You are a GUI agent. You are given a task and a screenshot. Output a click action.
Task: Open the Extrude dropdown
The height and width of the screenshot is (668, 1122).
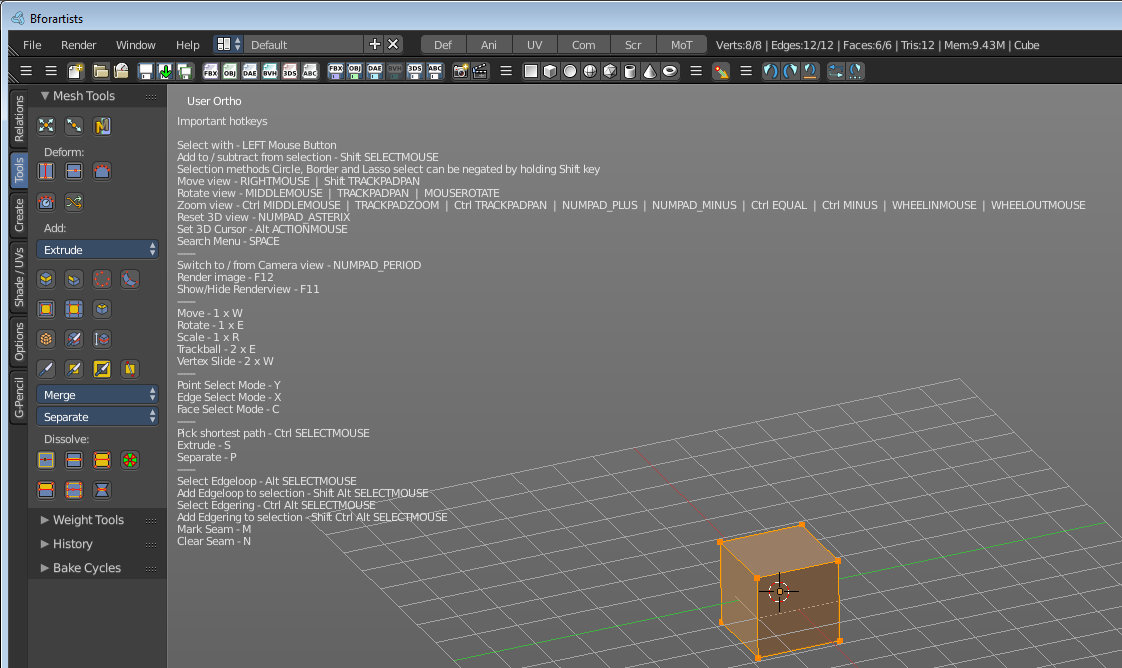(x=97, y=250)
